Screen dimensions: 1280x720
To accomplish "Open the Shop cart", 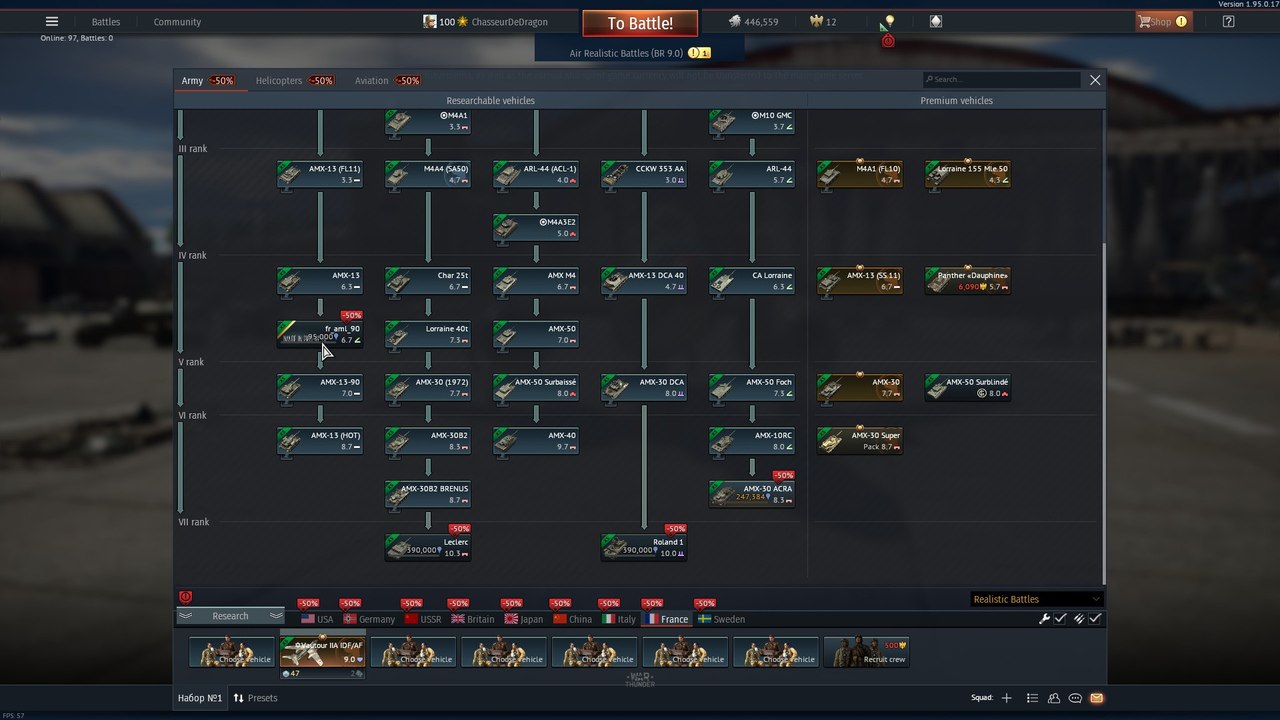I will [1162, 21].
